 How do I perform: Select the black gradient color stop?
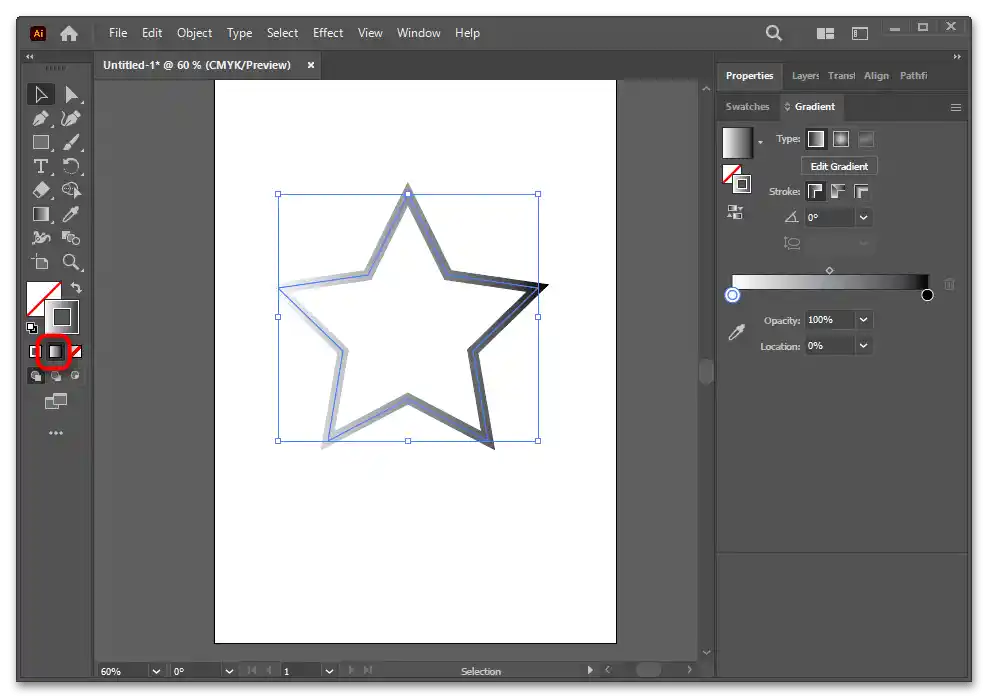point(927,295)
